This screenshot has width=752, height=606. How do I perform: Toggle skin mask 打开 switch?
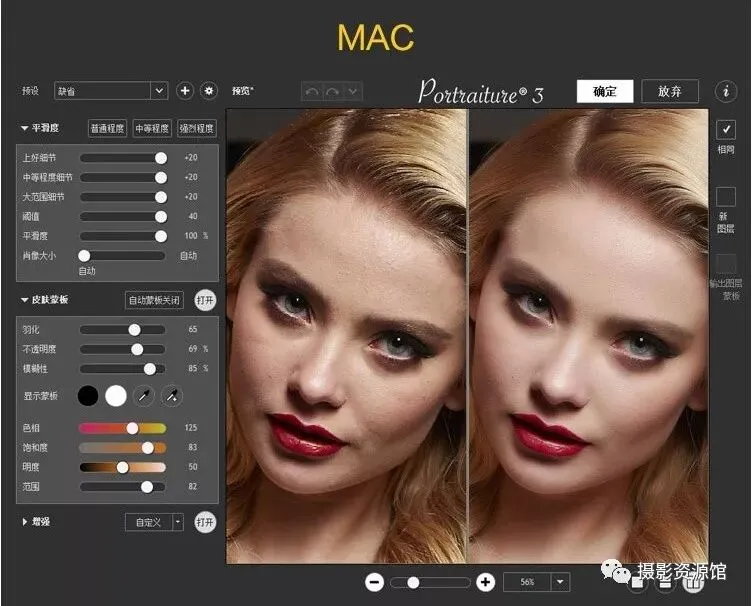click(x=205, y=300)
